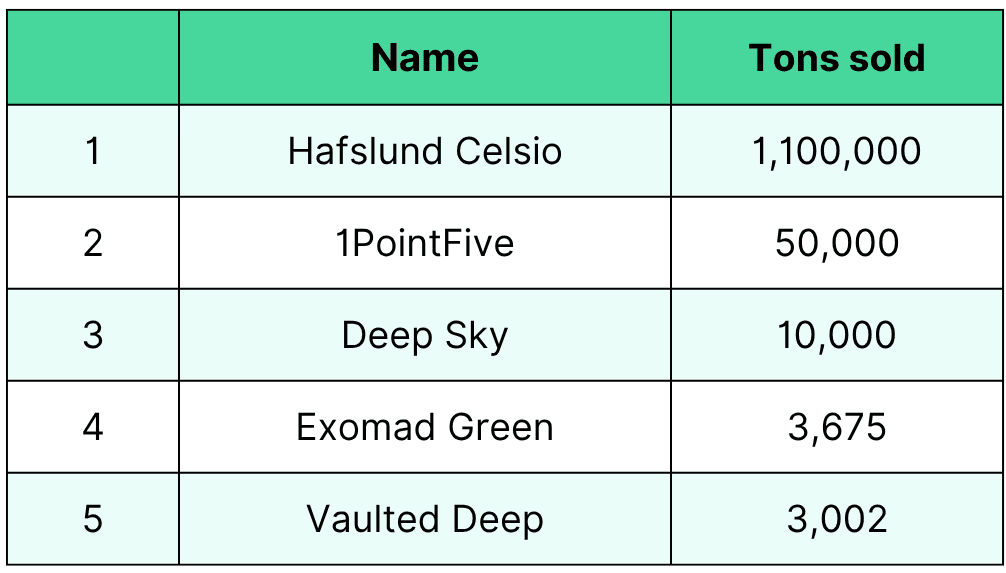
Task: Click the word Green in row four
Action: pos(500,427)
